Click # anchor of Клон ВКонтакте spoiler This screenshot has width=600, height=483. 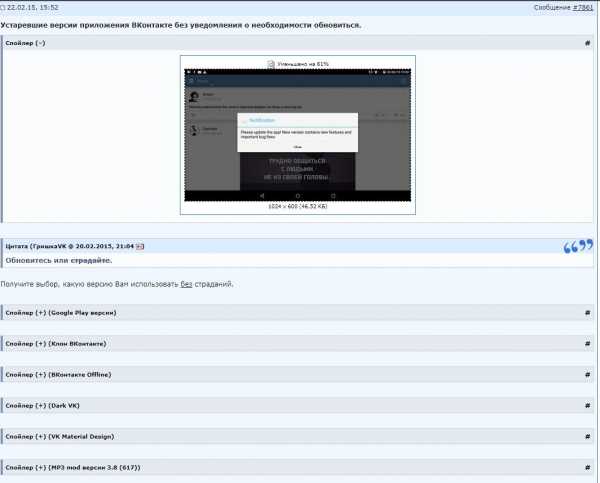[x=587, y=344]
